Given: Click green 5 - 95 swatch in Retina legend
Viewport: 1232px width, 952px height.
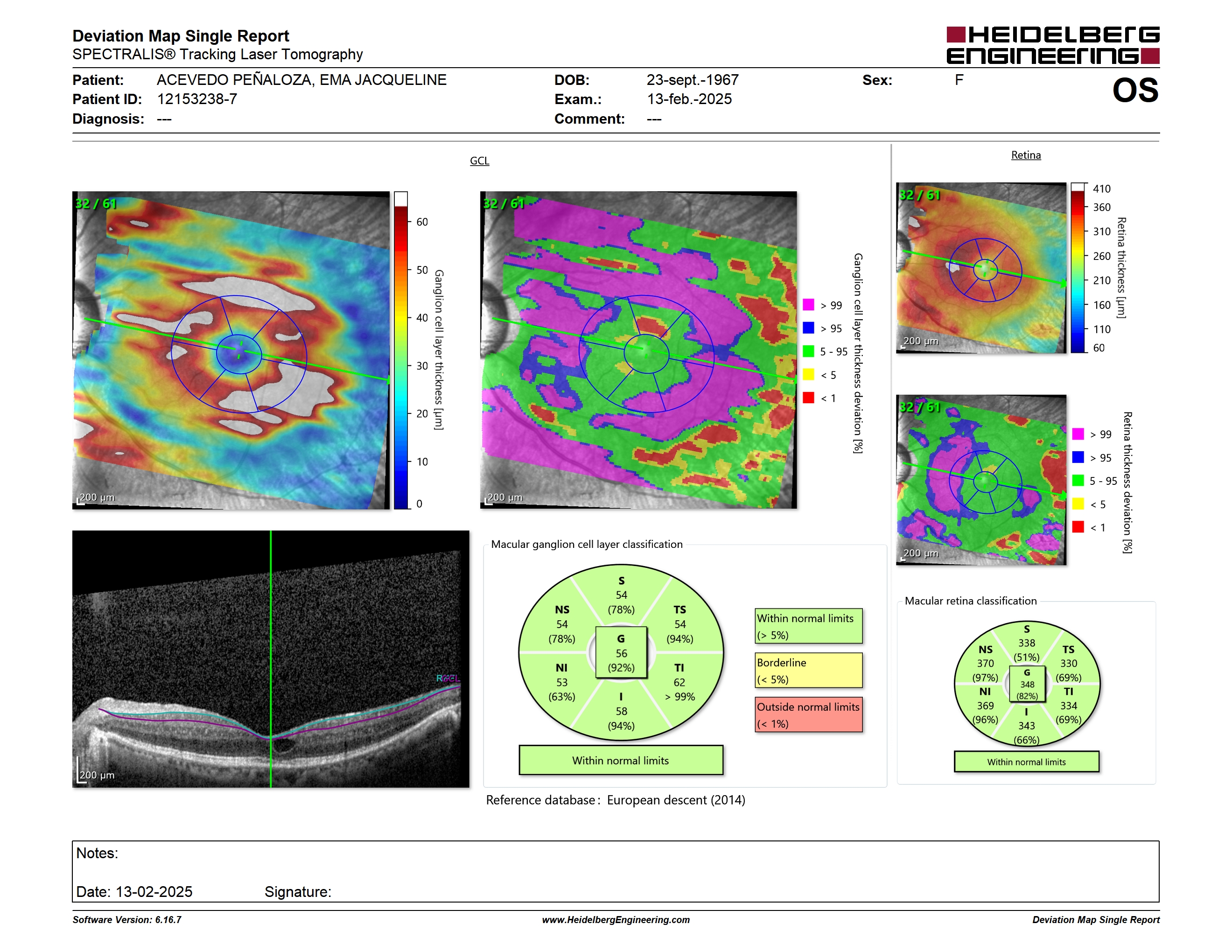Looking at the screenshot, I should pos(1078,481).
